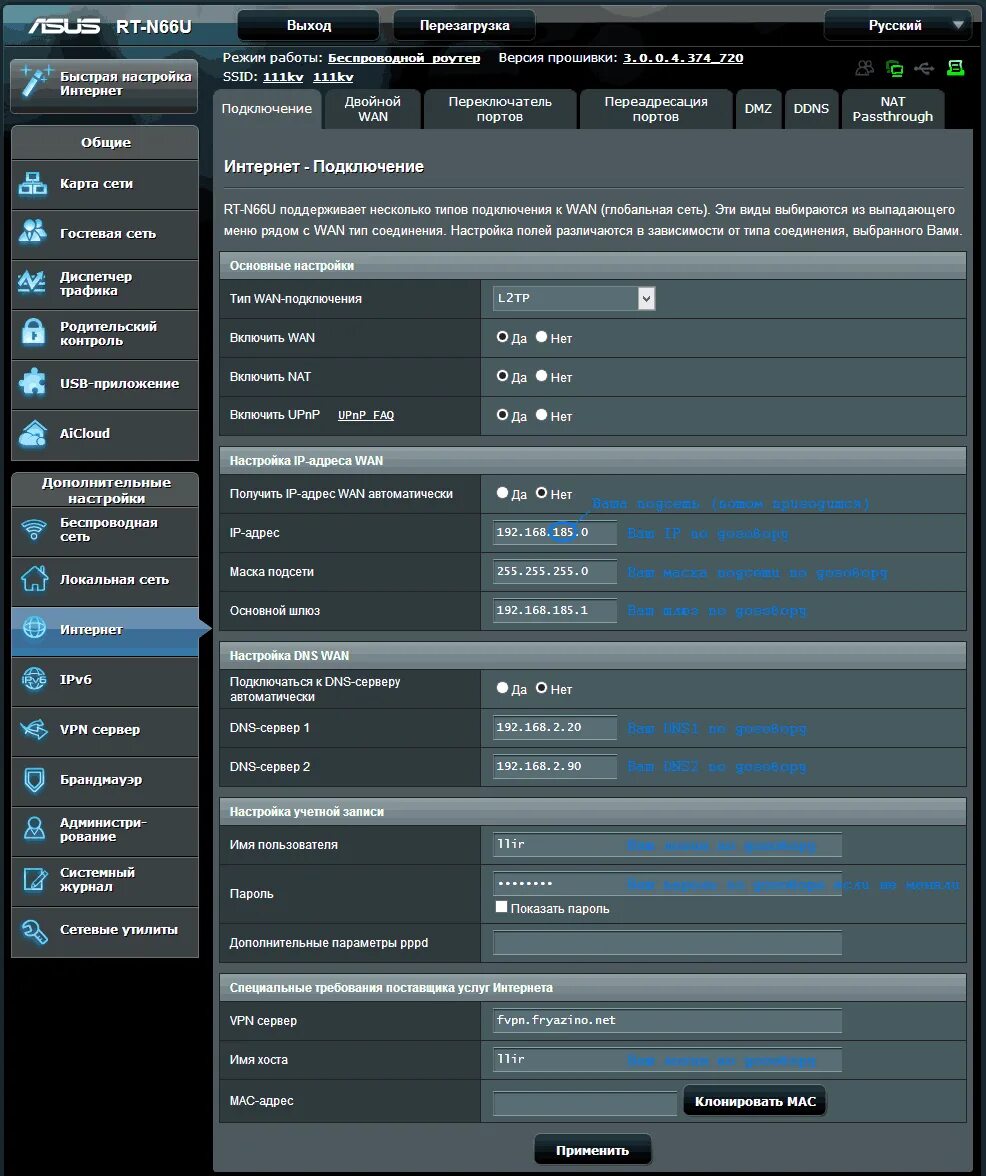Image resolution: width=986 pixels, height=1176 pixels.
Task: Click Дополнительные параметры pppd field
Action: click(x=667, y=943)
